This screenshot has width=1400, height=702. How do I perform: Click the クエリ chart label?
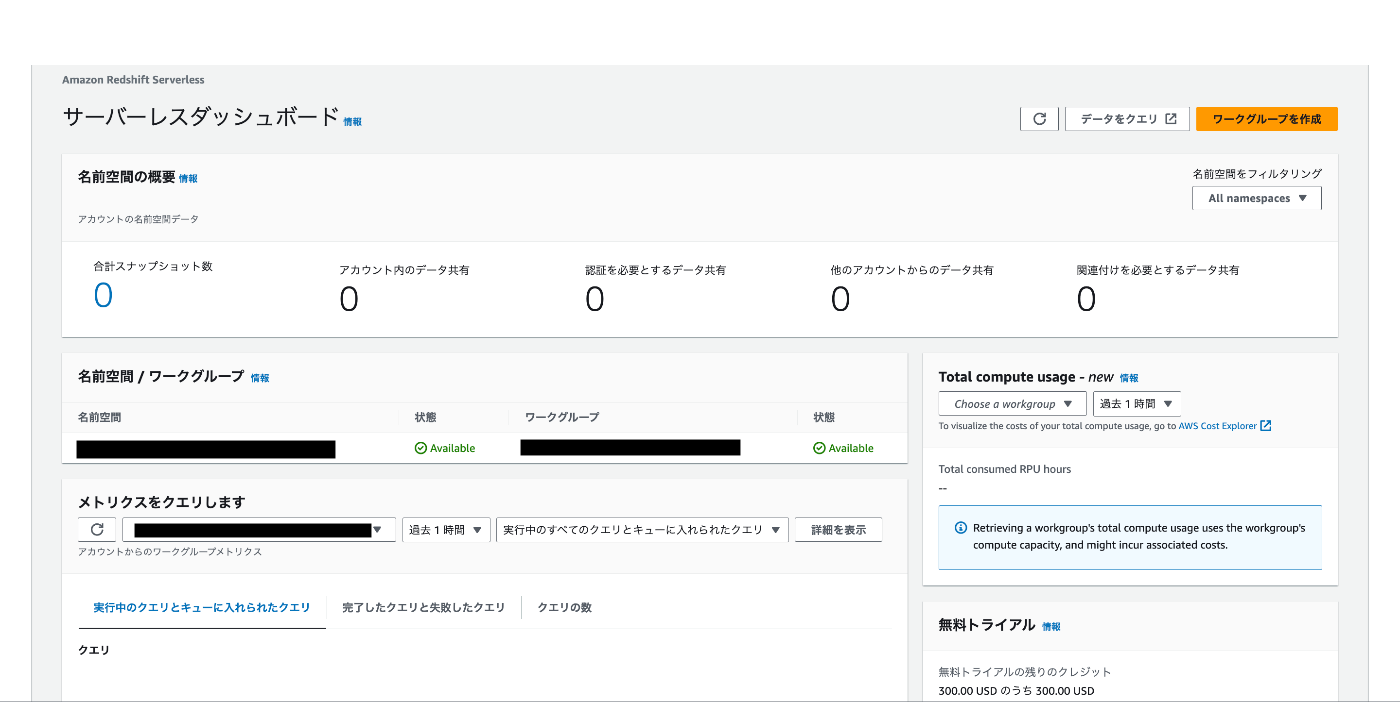pos(94,650)
